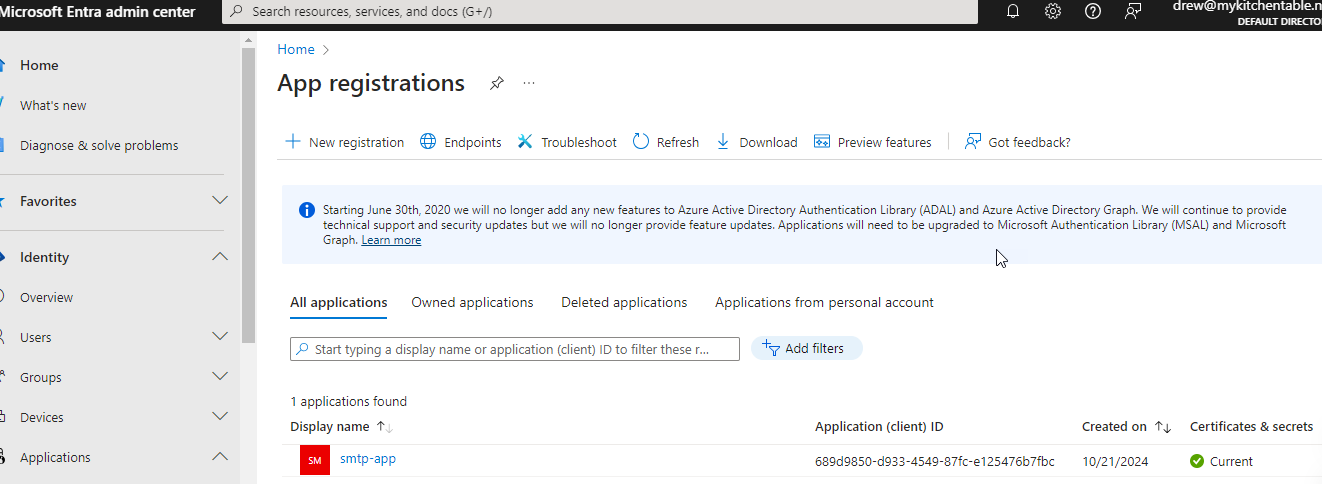The height and width of the screenshot is (484, 1322).
Task: Open What's new in sidebar
Action: 53,105
